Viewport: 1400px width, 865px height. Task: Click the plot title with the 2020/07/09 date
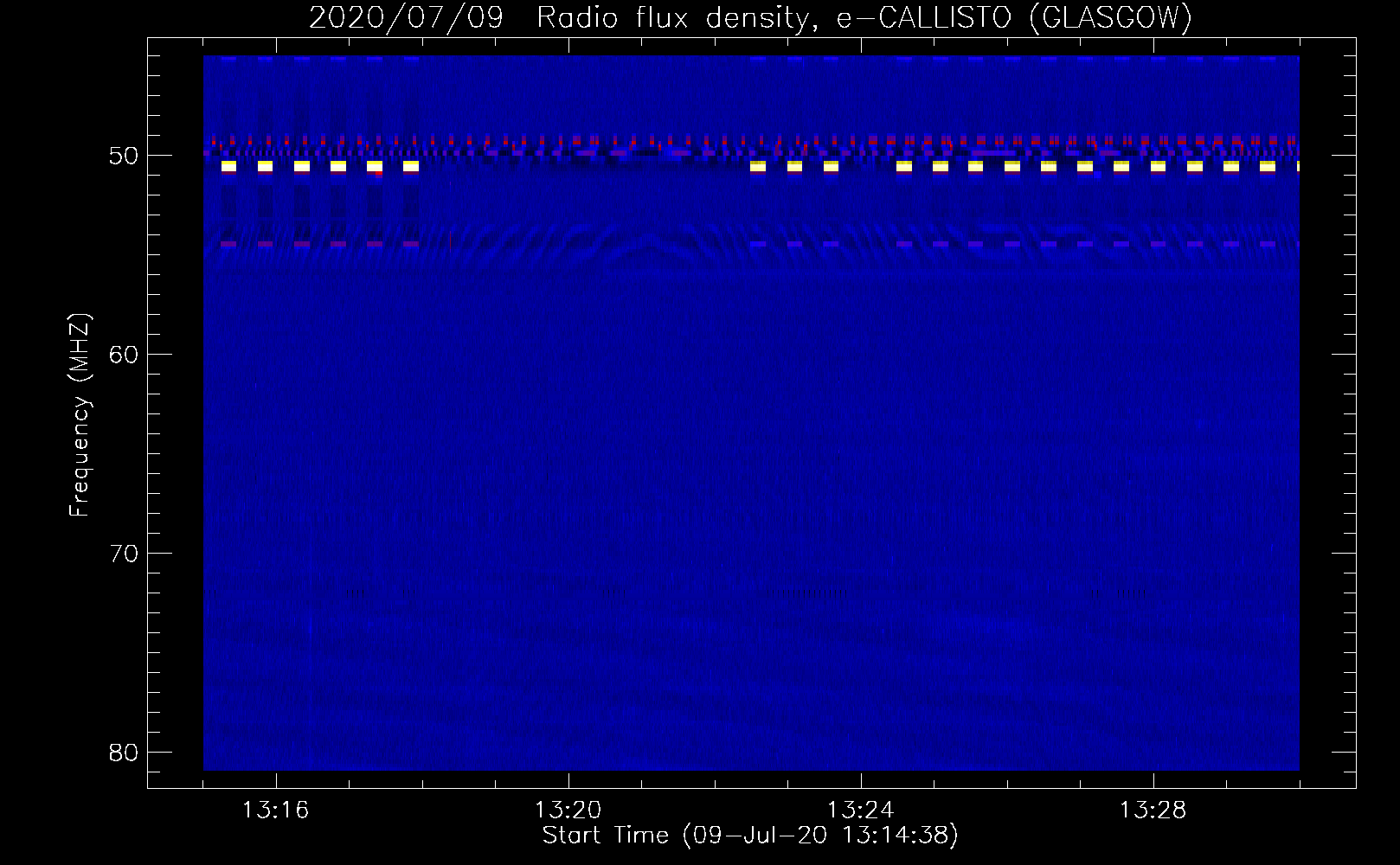750,17
